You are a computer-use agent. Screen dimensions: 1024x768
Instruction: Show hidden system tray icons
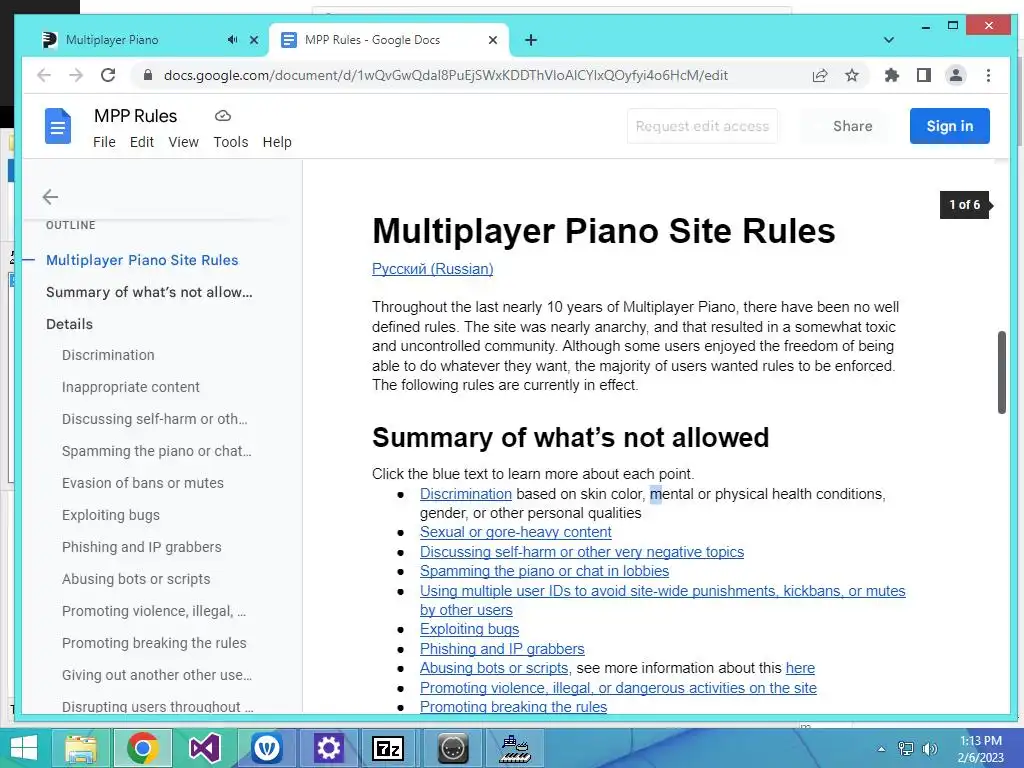pyautogui.click(x=882, y=749)
